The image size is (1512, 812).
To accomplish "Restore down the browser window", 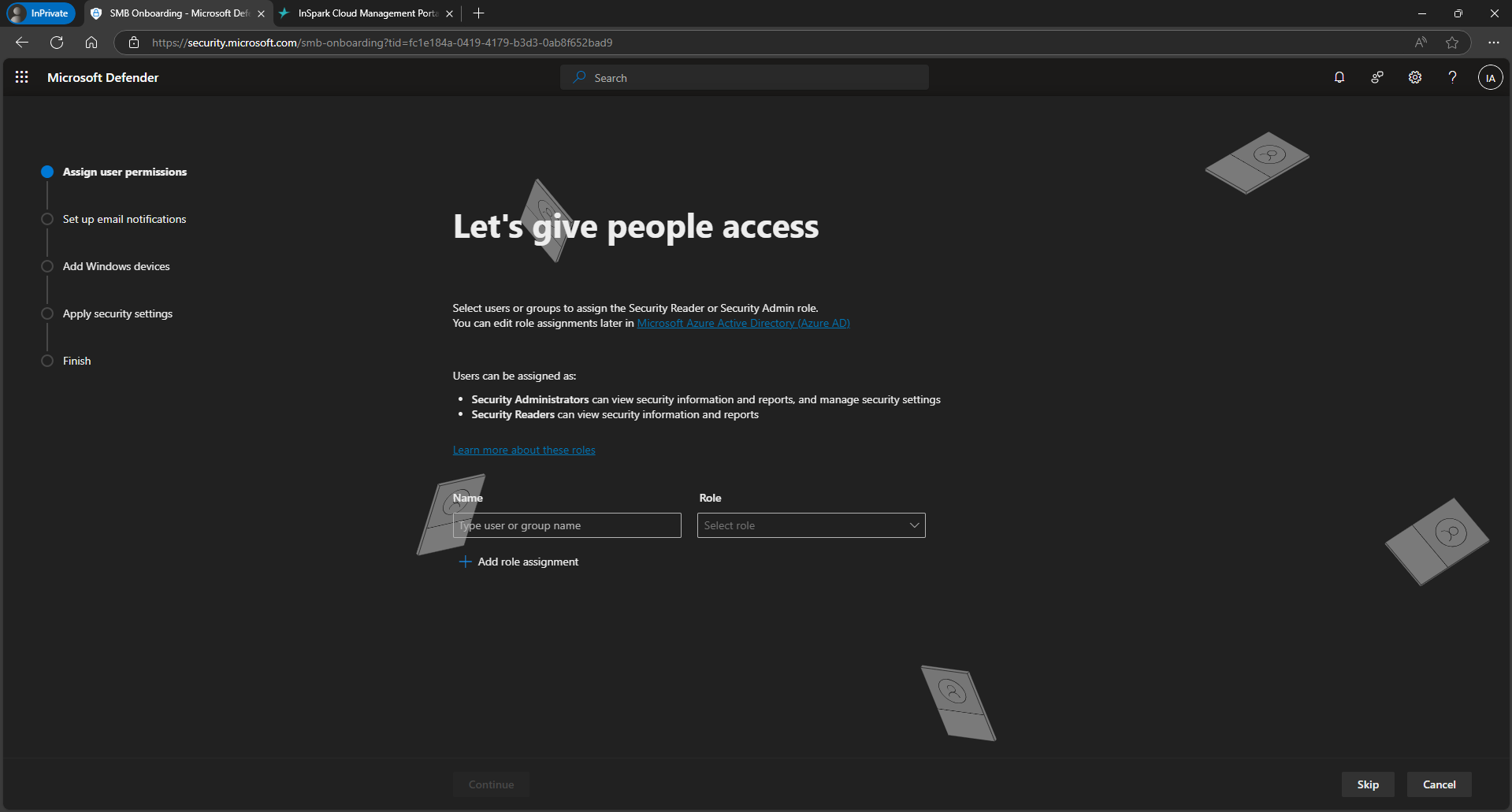I will point(1458,13).
